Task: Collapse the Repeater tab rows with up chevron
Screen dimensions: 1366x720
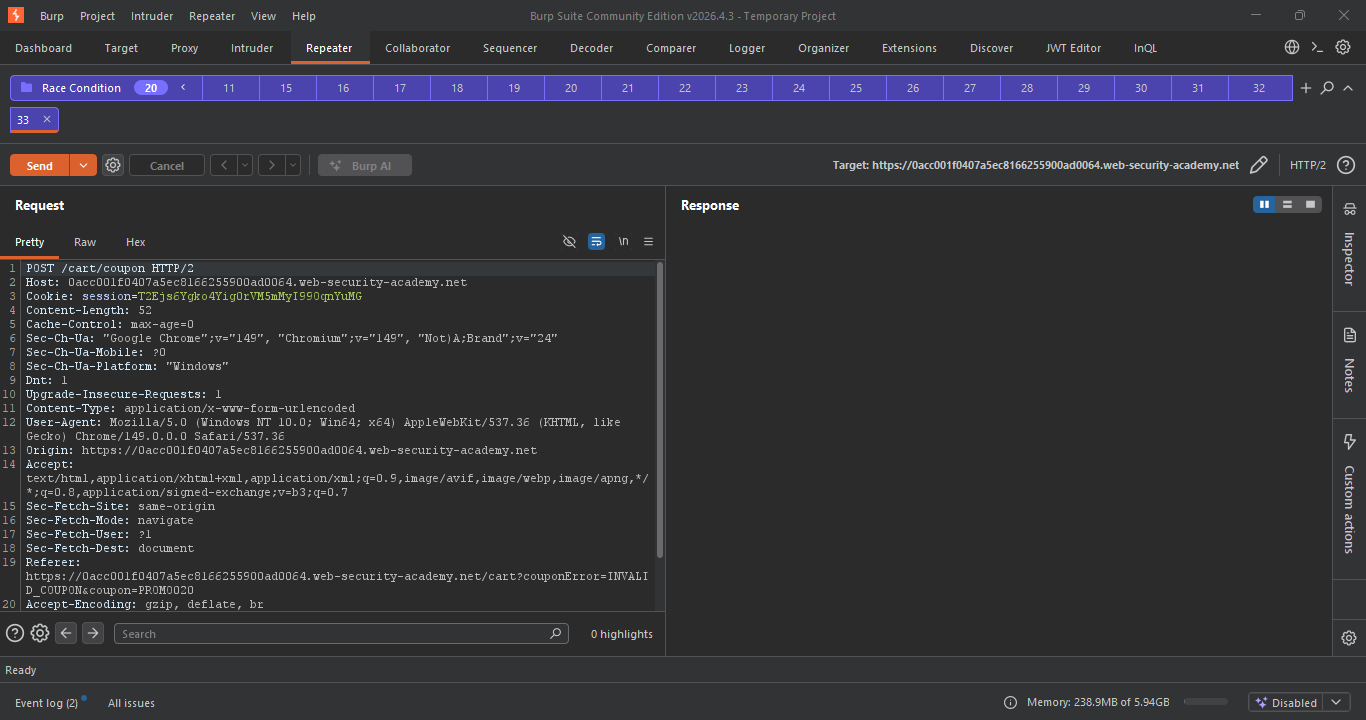Action: coord(1348,88)
